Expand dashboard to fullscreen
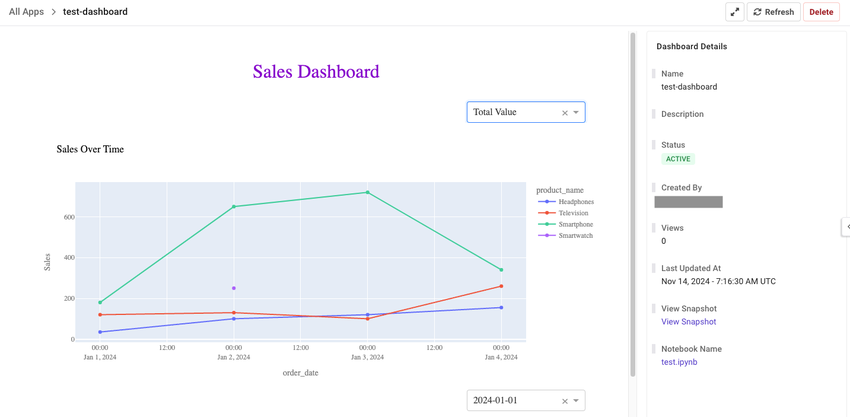This screenshot has width=850, height=417. [x=735, y=12]
